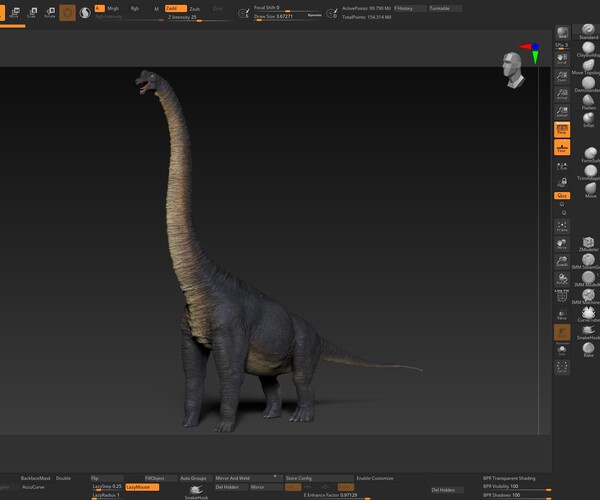Click the AccuCurve button
The height and width of the screenshot is (500, 600).
pyautogui.click(x=33, y=487)
